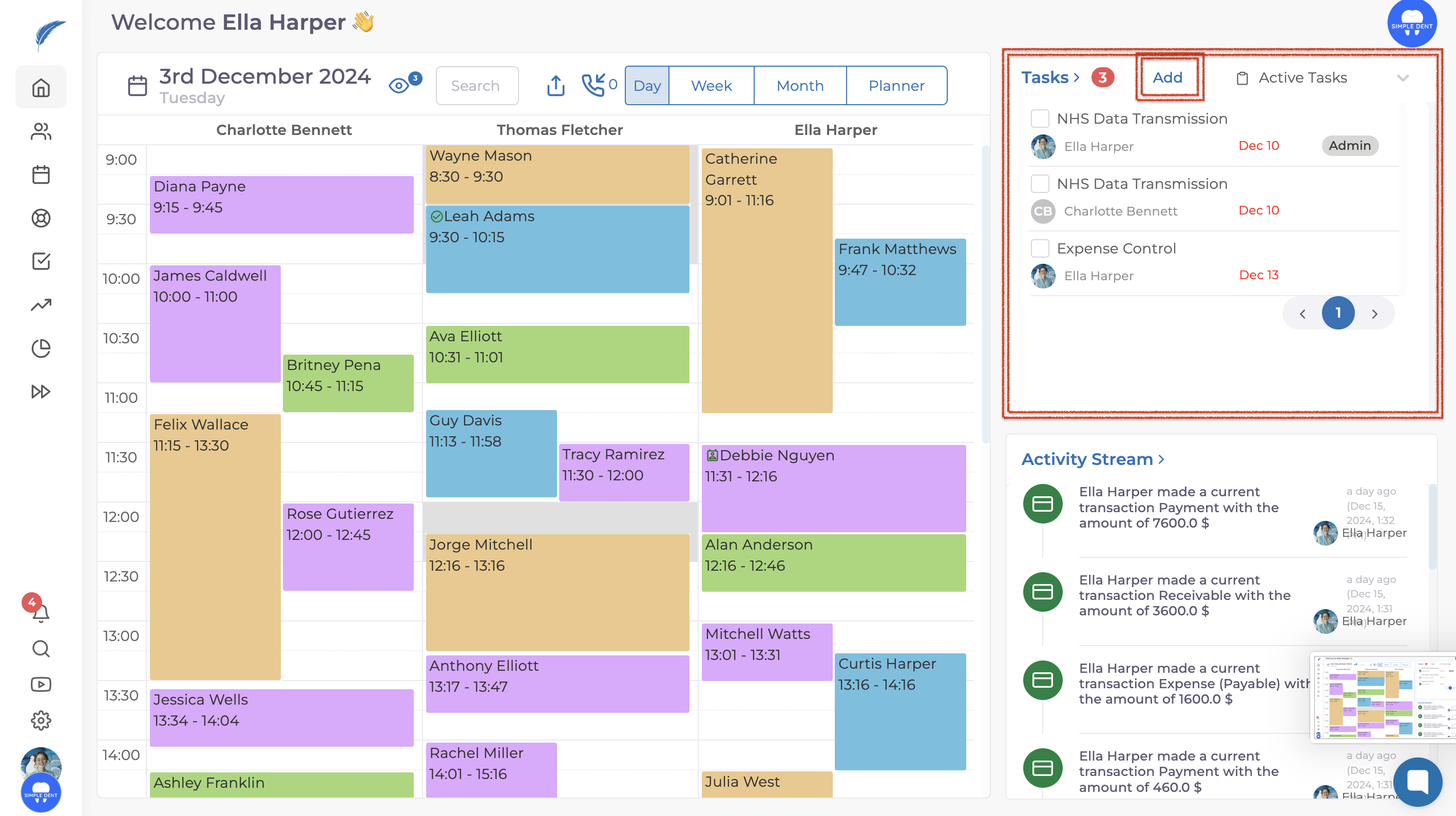
Task: Click the export share icon
Action: click(x=555, y=85)
